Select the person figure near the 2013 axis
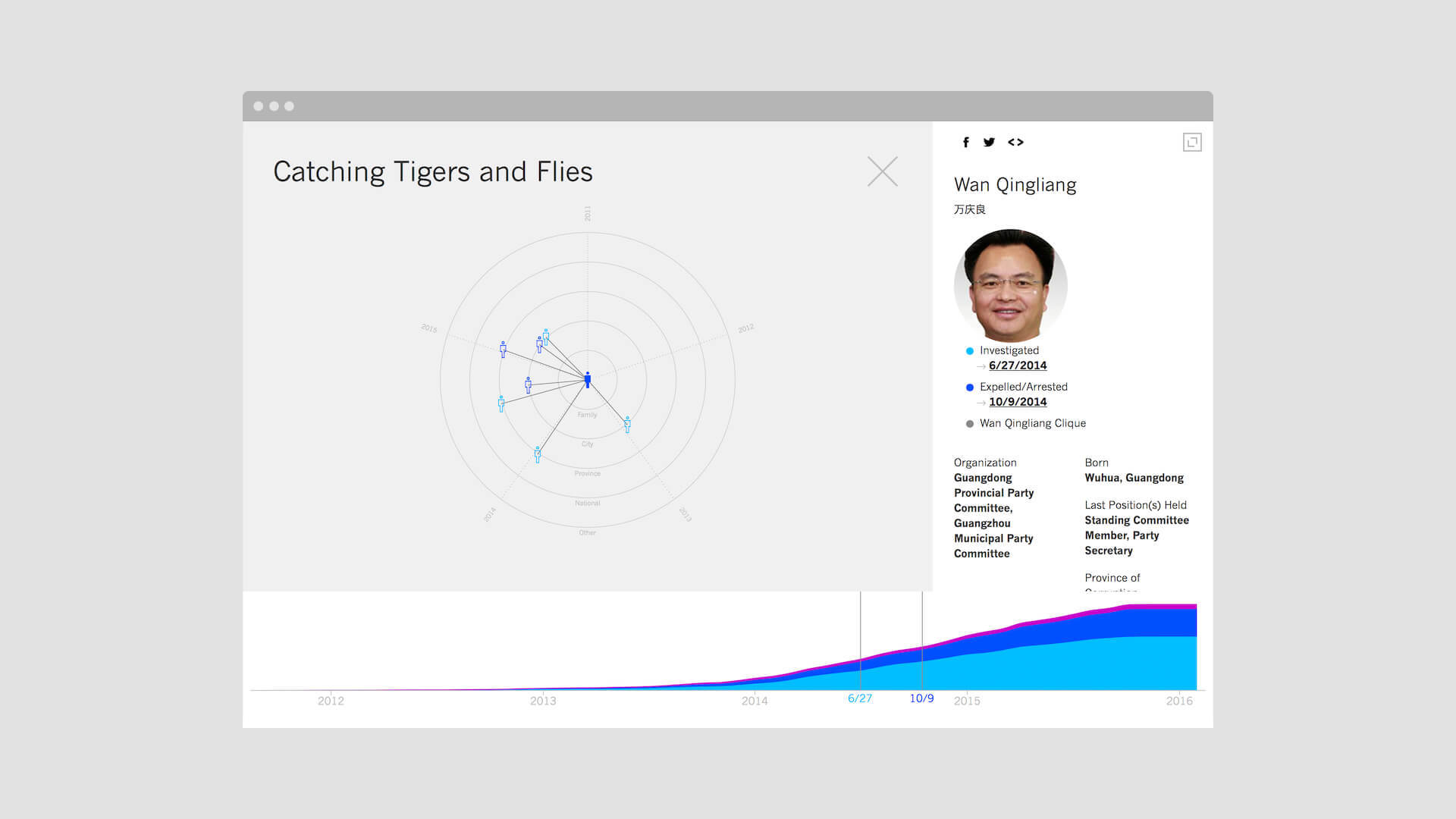 627,424
